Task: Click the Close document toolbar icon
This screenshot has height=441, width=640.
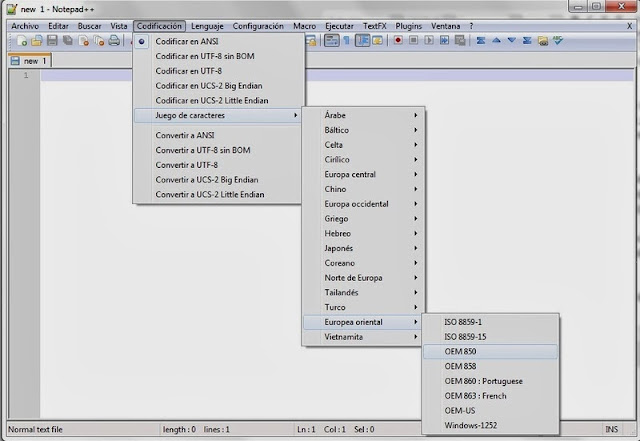Action: click(83, 40)
